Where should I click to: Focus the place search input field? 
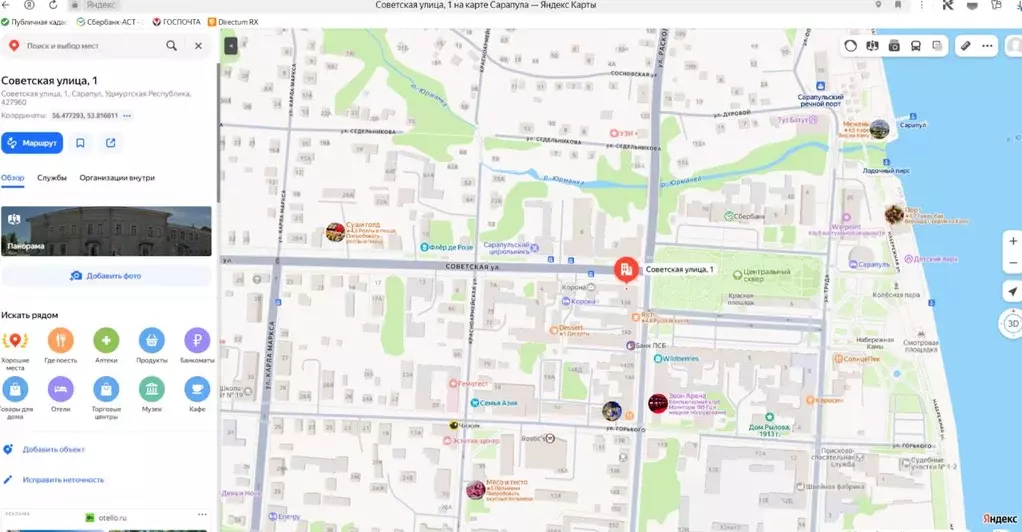pyautogui.click(x=91, y=46)
